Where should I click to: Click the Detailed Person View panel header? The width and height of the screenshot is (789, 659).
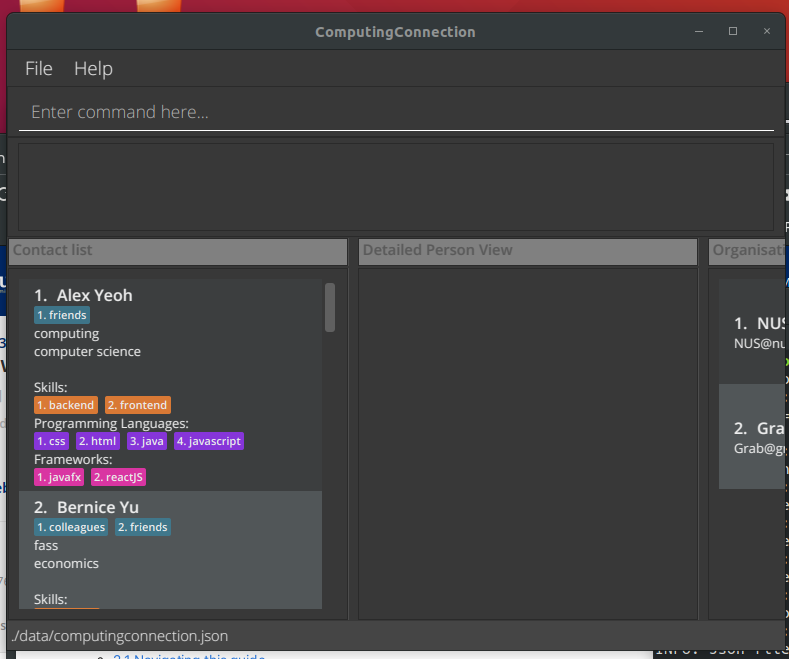coord(528,251)
